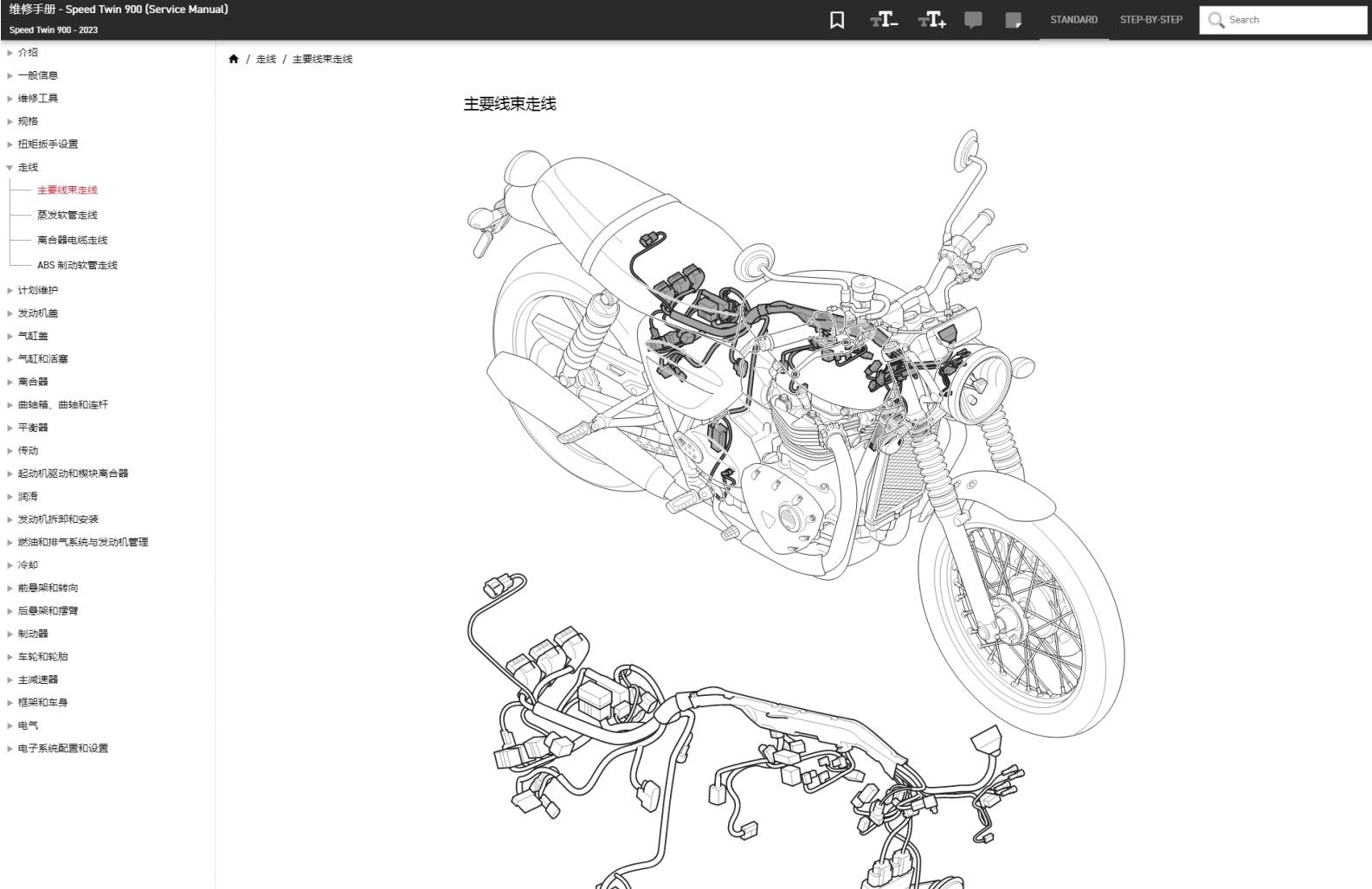
Task: Open 蒸发软管走线 page
Action: (68, 215)
